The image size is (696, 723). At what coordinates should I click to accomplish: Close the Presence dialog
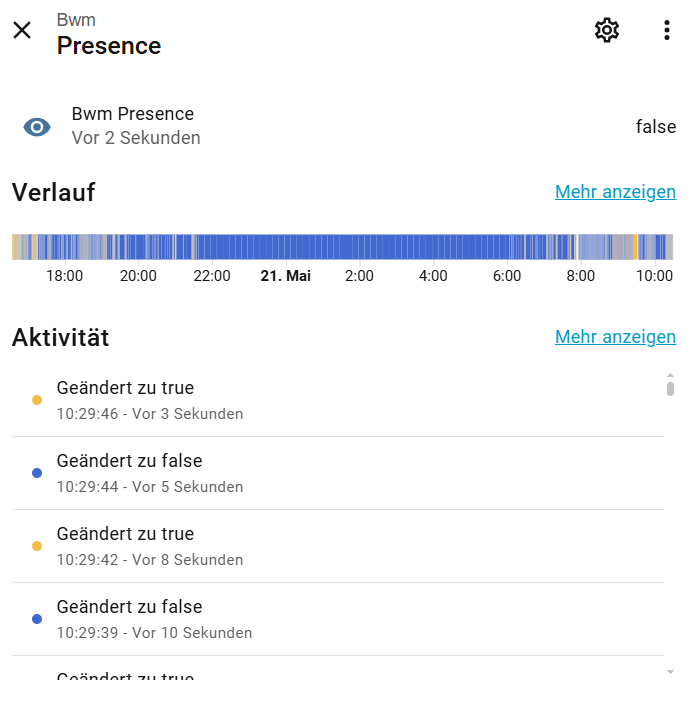(22, 30)
